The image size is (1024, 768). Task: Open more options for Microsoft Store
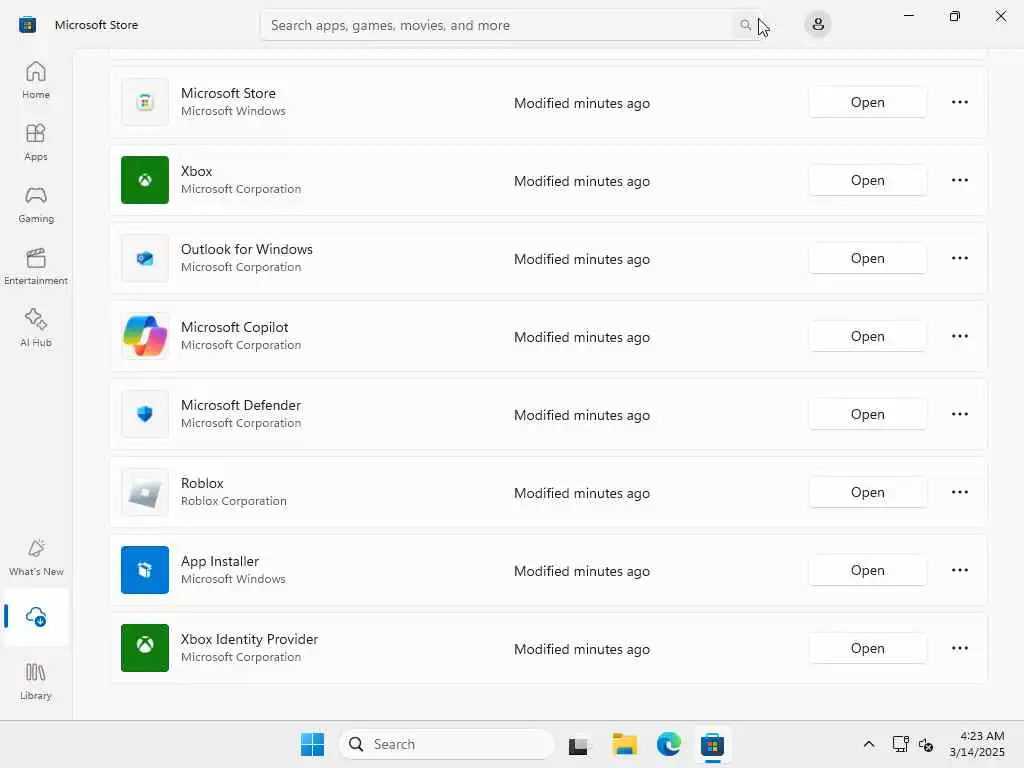pyautogui.click(x=959, y=103)
